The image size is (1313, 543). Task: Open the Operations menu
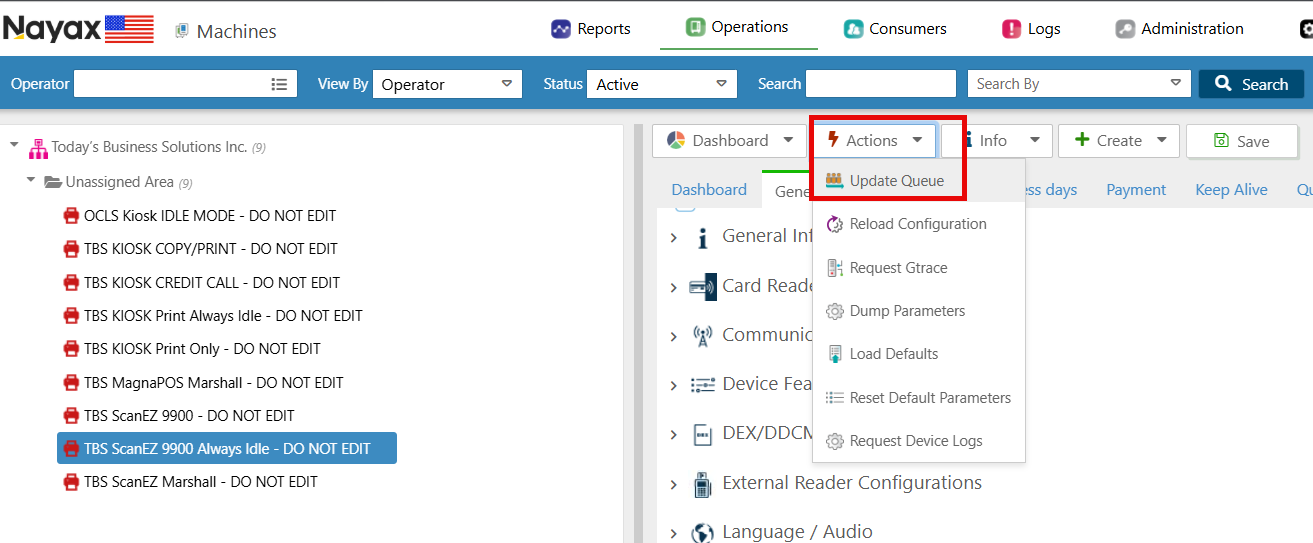[737, 27]
